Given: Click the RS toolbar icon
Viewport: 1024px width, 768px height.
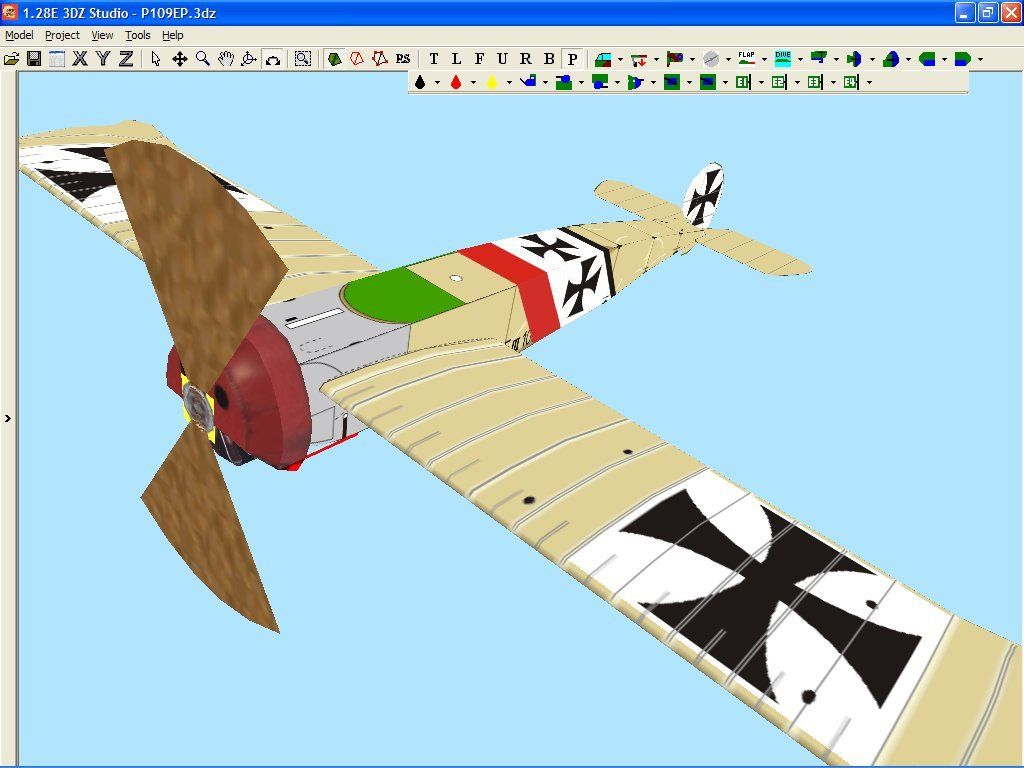Looking at the screenshot, I should tap(403, 59).
